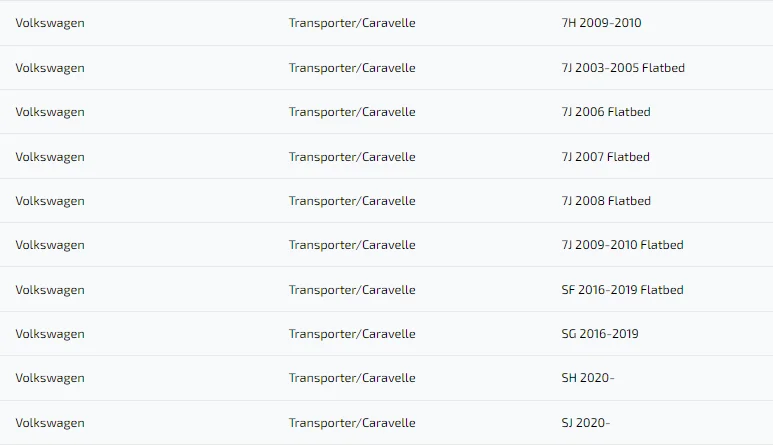Click the 7J 2003-2005 Flatbed cell
This screenshot has height=445, width=773.
[x=623, y=68]
